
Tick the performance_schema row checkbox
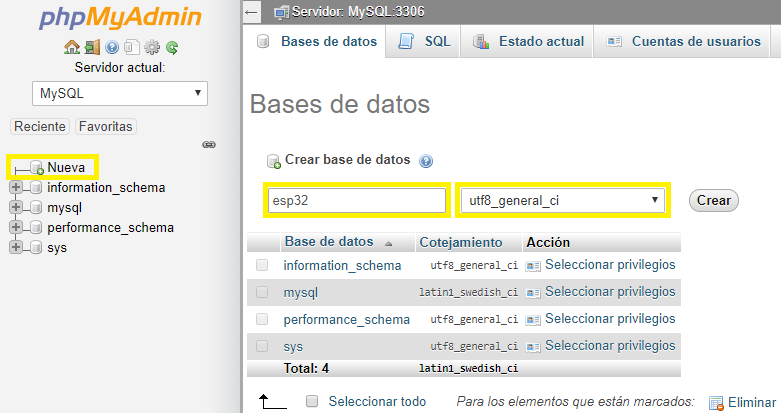pyautogui.click(x=262, y=319)
